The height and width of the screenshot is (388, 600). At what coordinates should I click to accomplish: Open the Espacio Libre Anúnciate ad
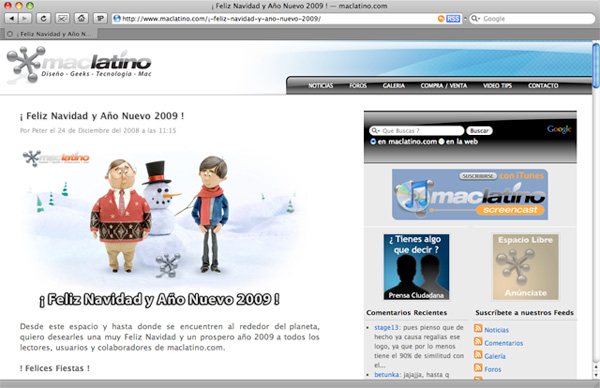525,267
